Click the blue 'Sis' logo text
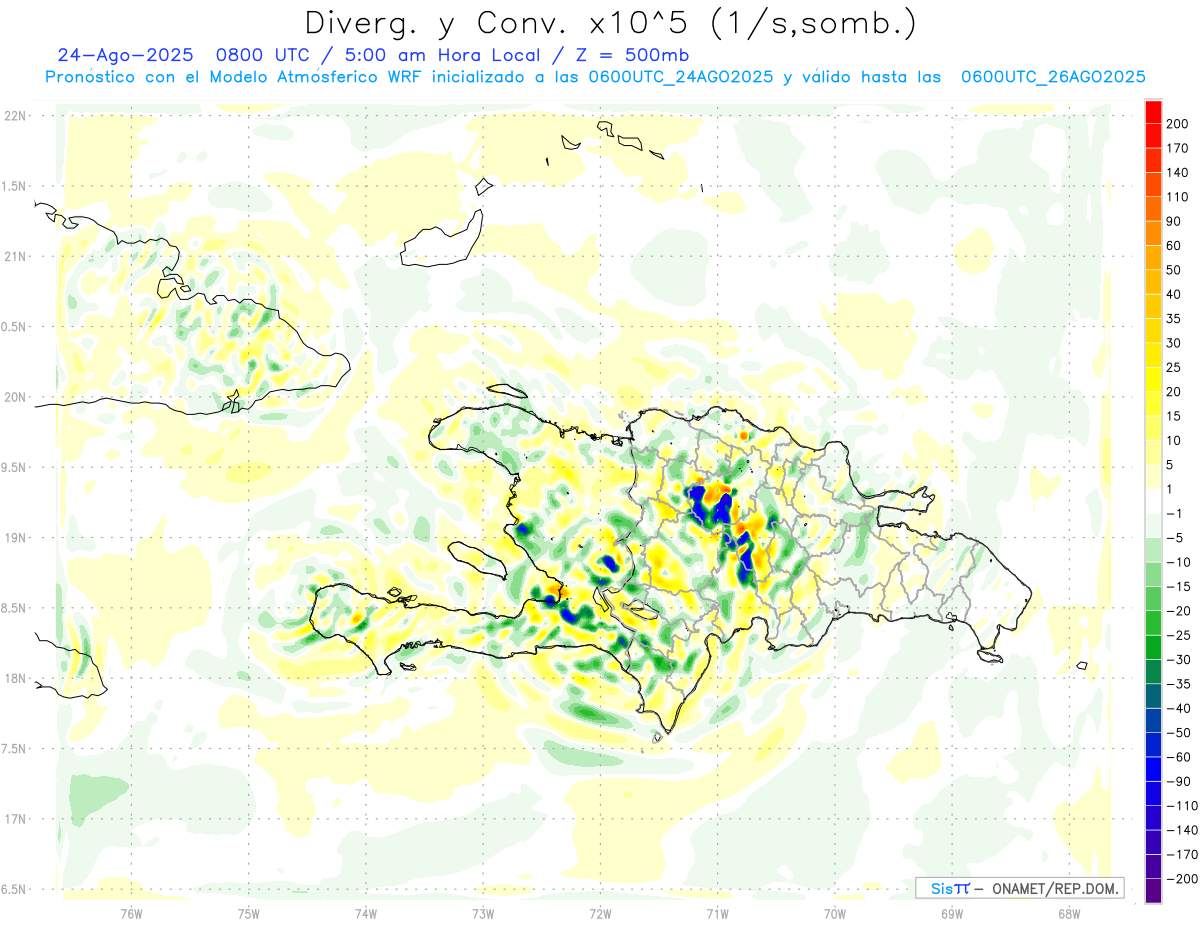Image resolution: width=1200 pixels, height=927 pixels. pos(942,888)
